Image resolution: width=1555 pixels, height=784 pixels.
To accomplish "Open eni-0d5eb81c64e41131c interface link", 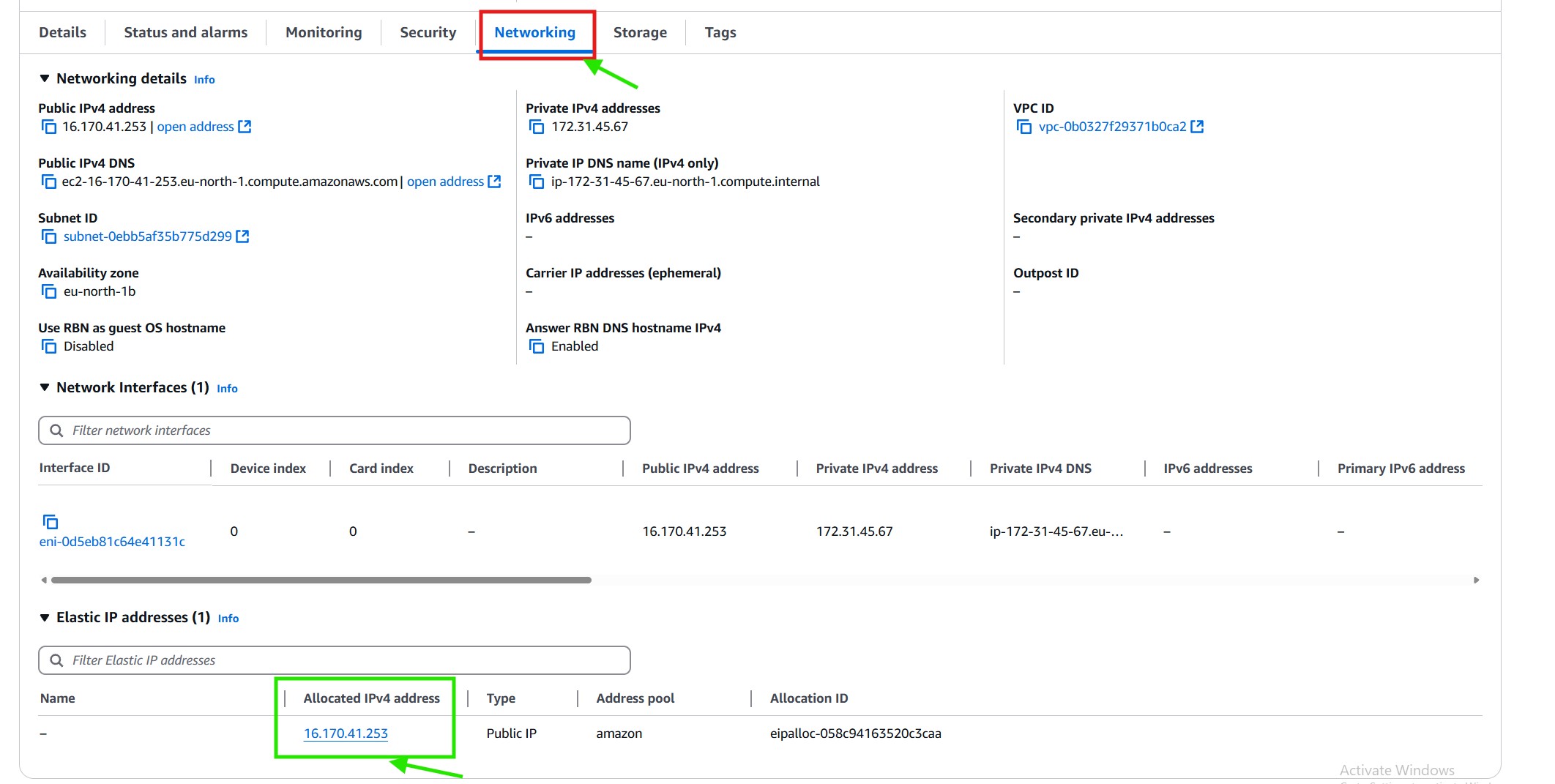I will coord(112,542).
